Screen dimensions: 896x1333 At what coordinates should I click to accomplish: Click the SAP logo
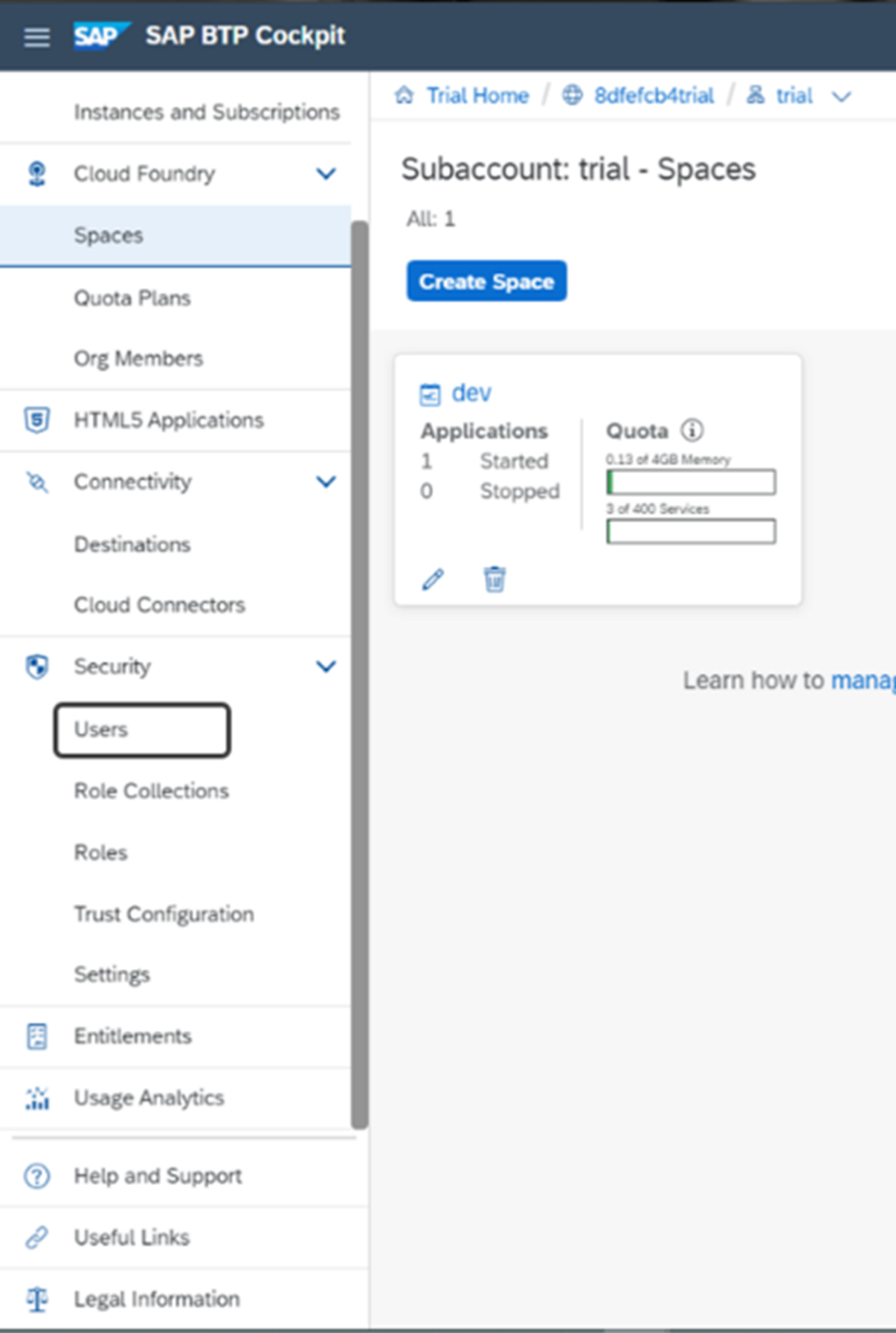pyautogui.click(x=101, y=35)
